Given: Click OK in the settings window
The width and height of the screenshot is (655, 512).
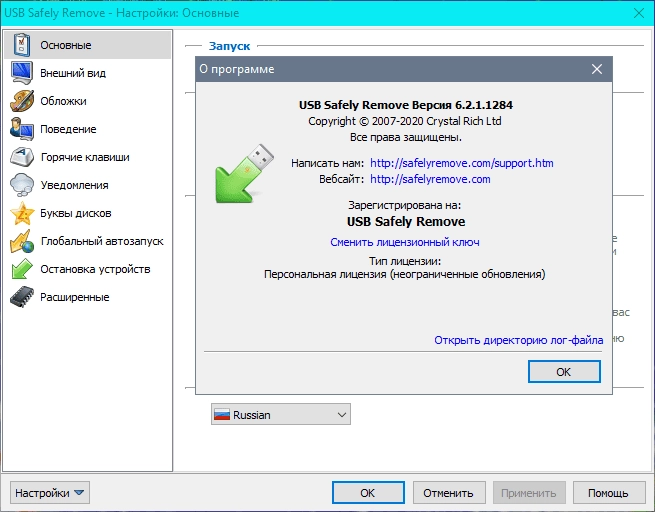Looking at the screenshot, I should point(368,493).
